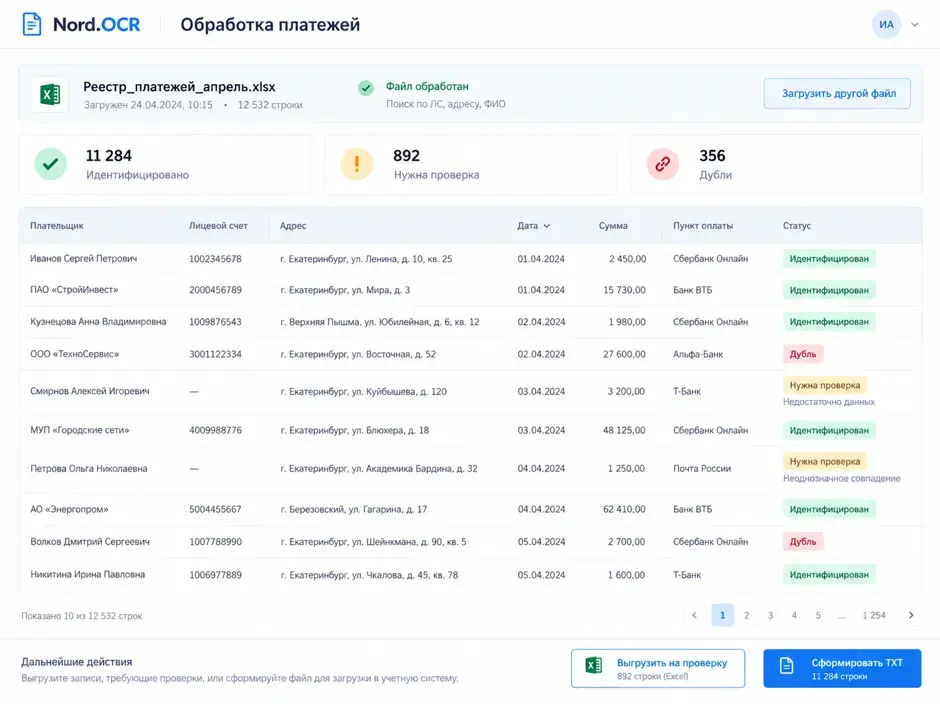940x704 pixels.
Task: Open the ИА user avatar
Action: point(886,25)
